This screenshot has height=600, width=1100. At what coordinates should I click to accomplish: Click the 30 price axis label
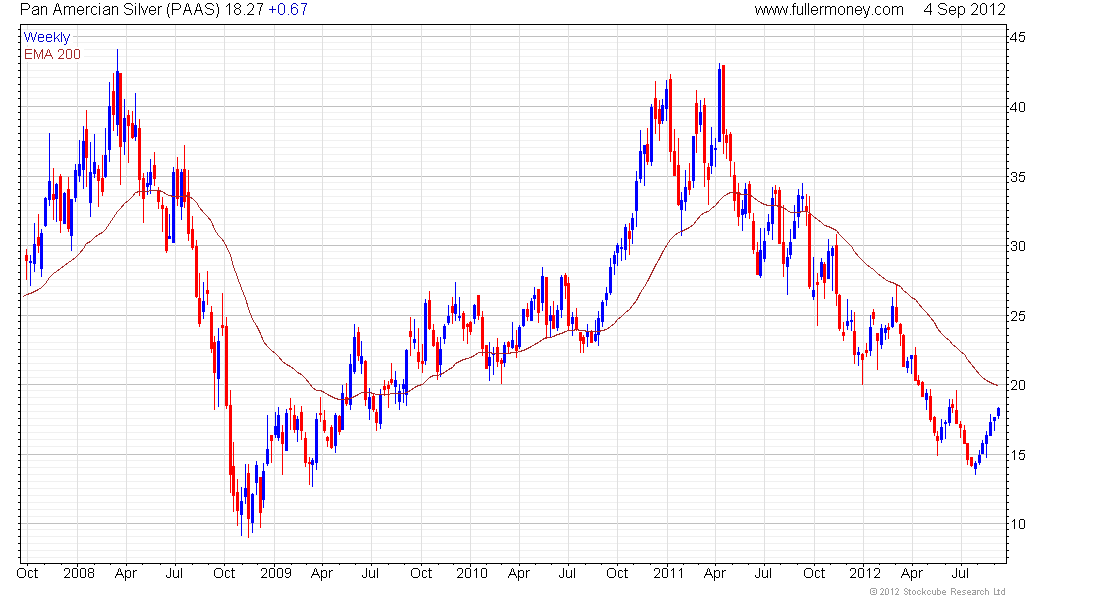[1016, 246]
